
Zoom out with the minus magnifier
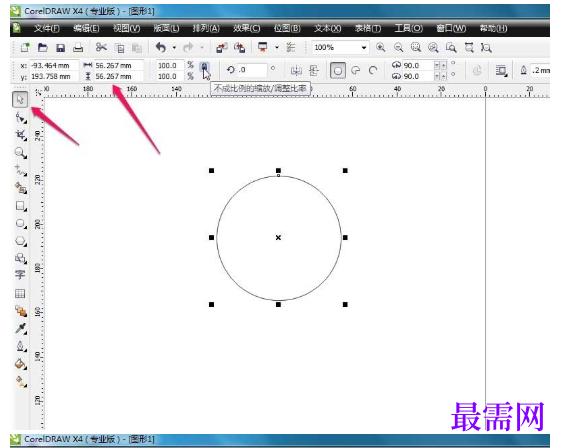(398, 47)
